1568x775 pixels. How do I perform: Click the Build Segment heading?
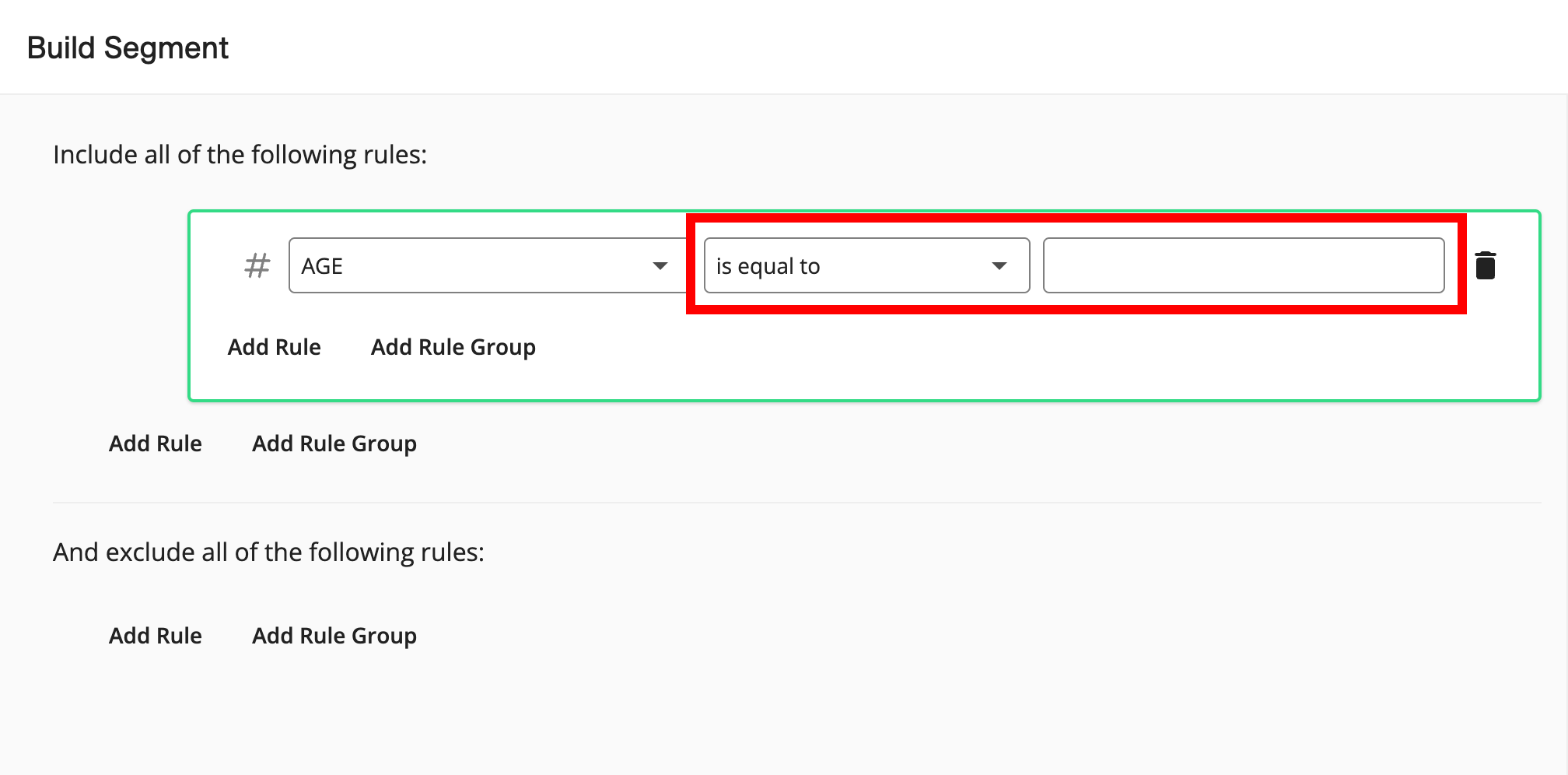tap(128, 48)
